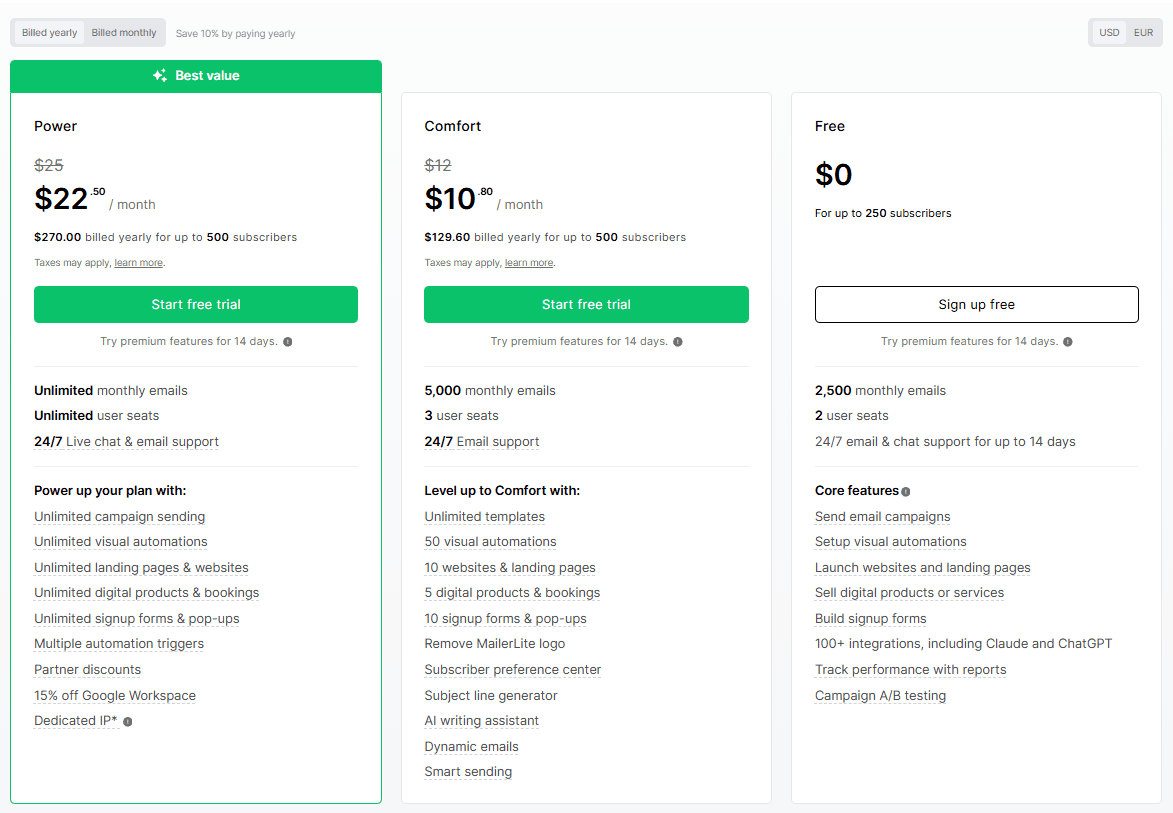Click the Free plan title
This screenshot has width=1173, height=813.
(830, 126)
